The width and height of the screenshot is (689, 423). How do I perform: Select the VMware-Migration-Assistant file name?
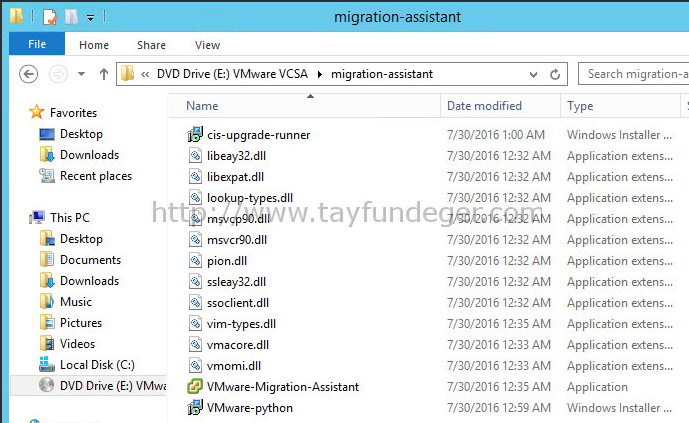[283, 387]
